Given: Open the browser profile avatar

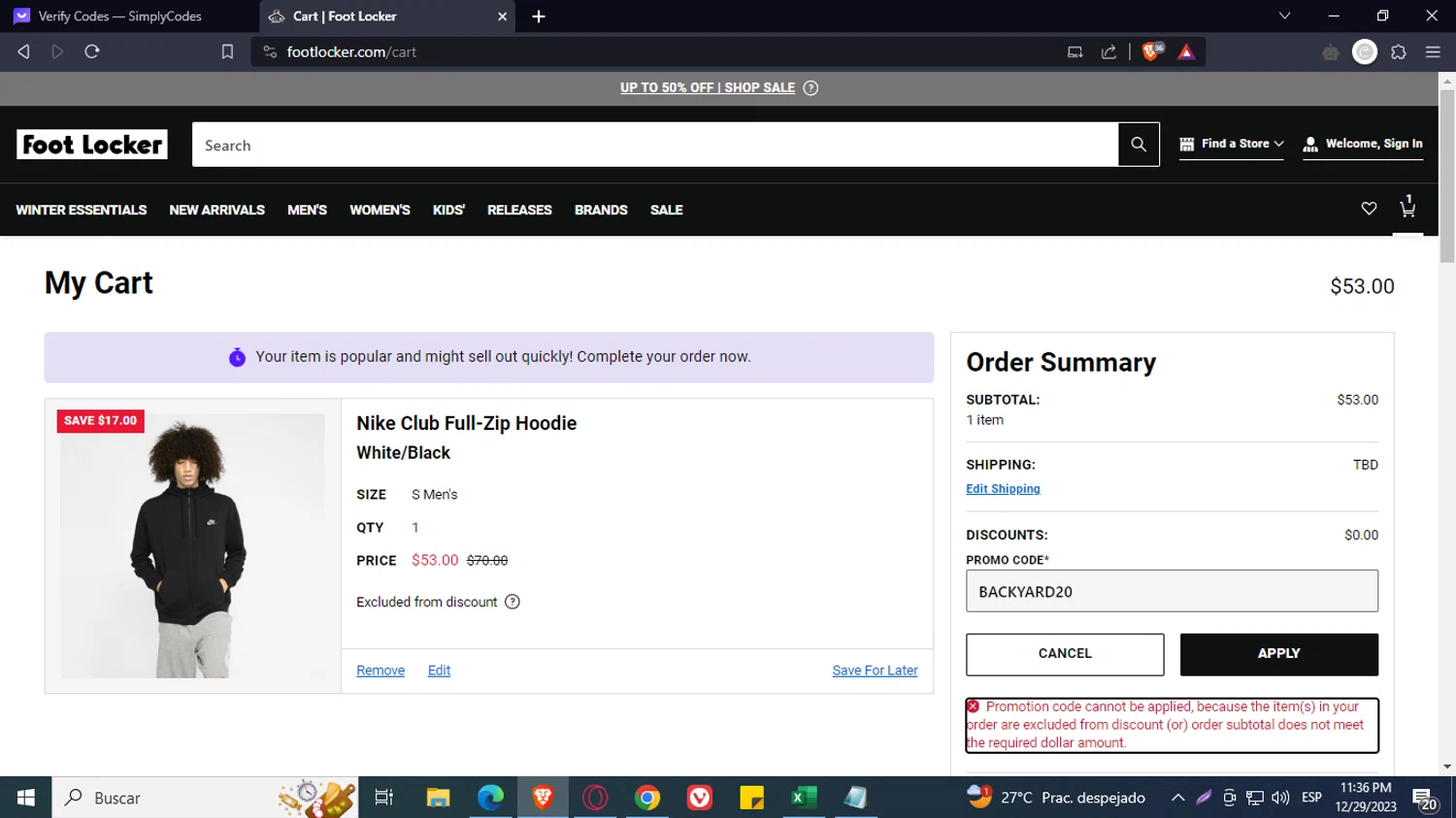Looking at the screenshot, I should pos(1365,52).
